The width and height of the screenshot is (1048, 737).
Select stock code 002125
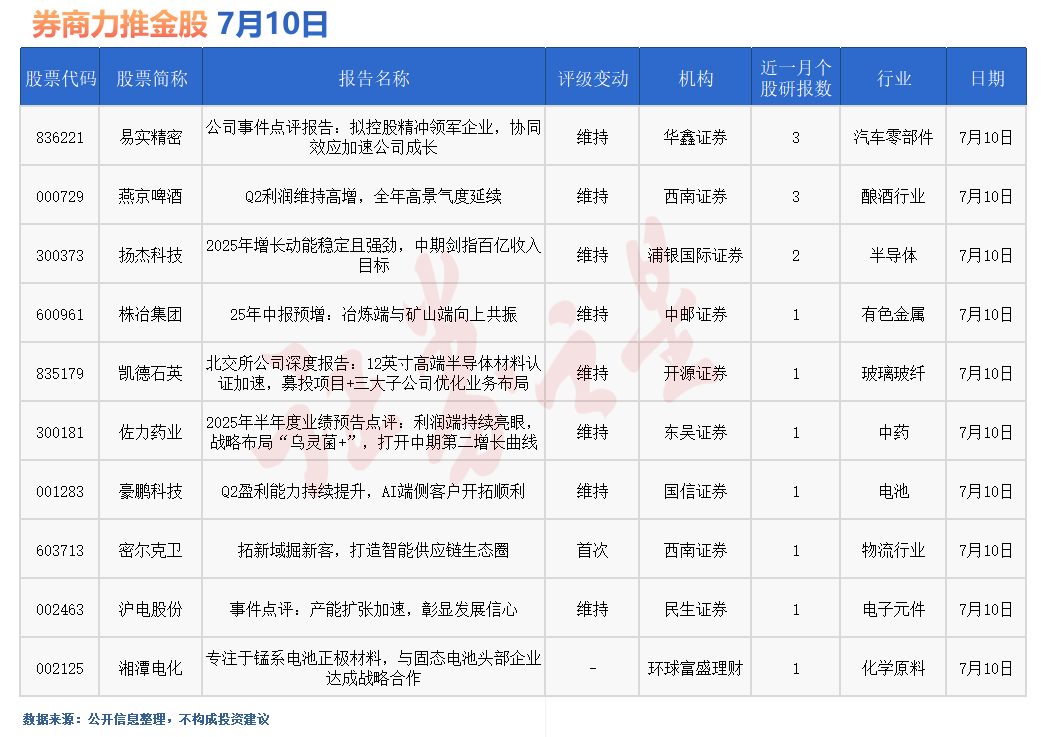tap(60, 668)
